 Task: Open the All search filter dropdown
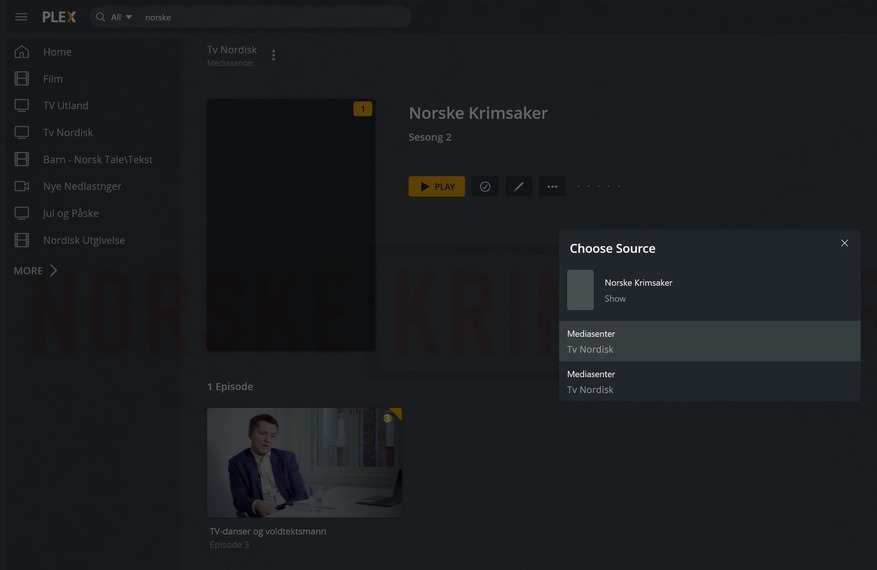[x=121, y=17]
